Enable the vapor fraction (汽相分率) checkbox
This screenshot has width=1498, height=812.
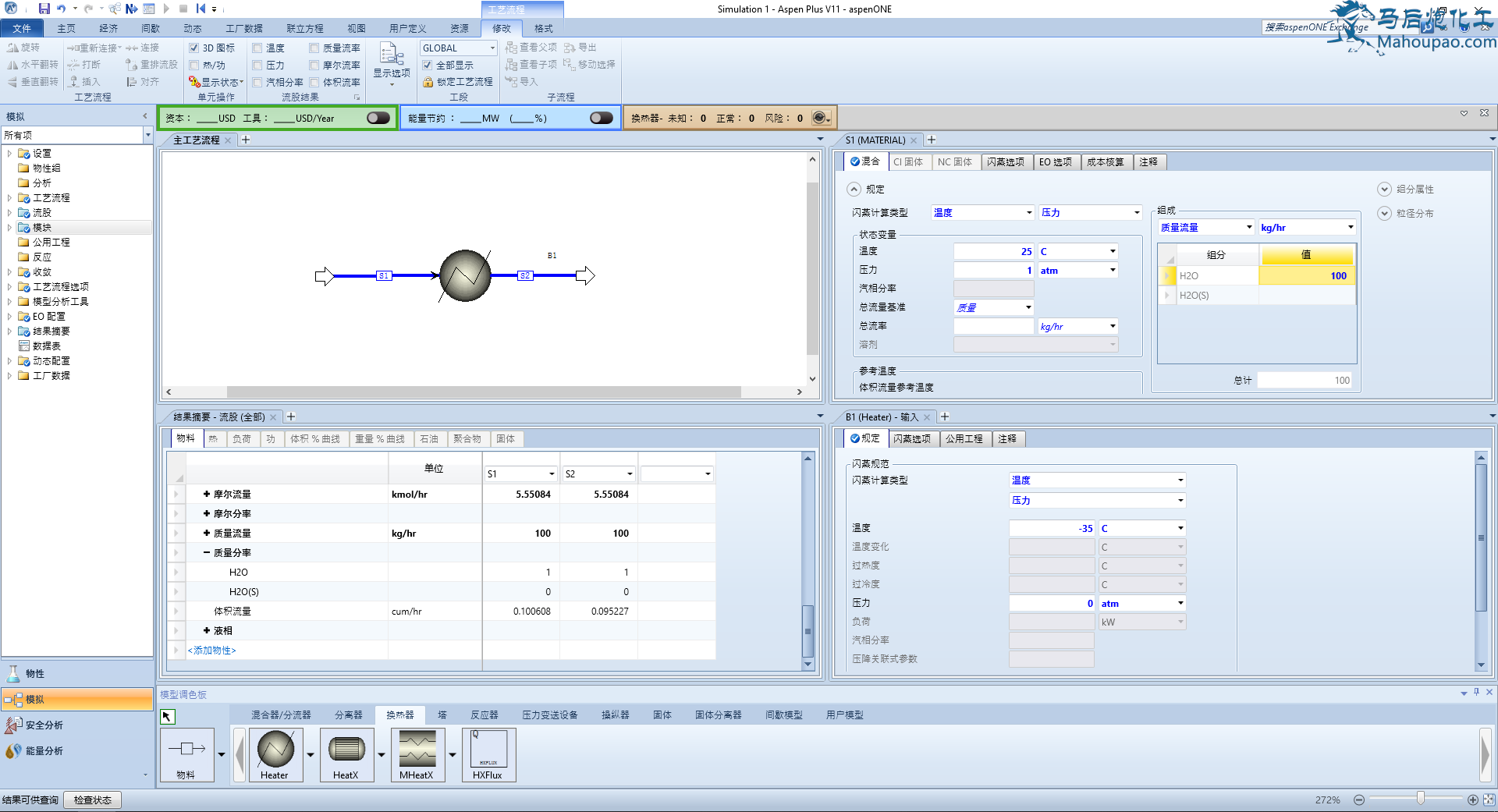click(257, 82)
